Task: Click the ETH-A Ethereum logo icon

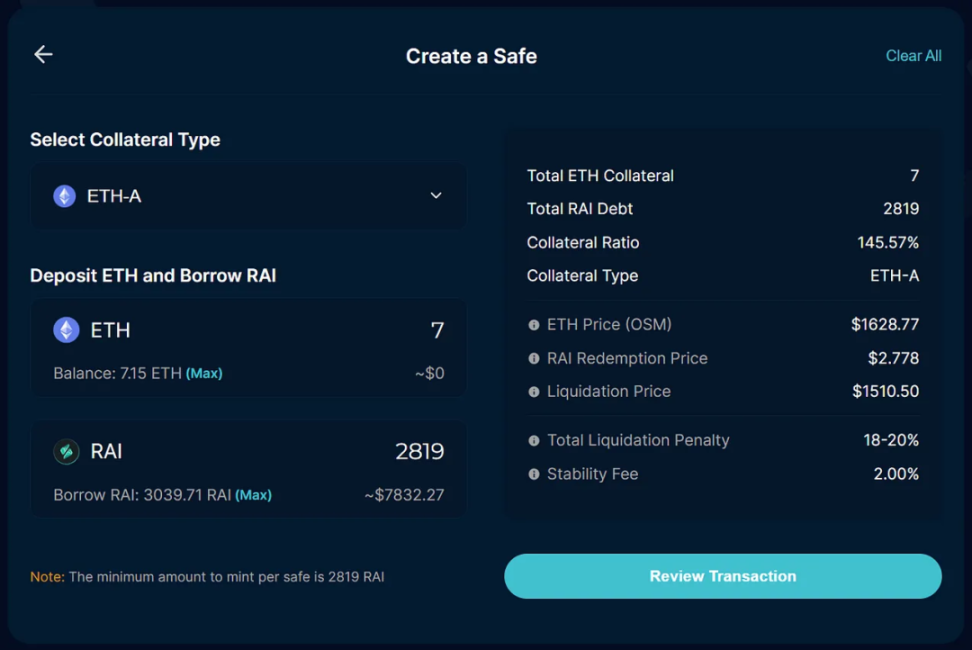Action: 64,196
